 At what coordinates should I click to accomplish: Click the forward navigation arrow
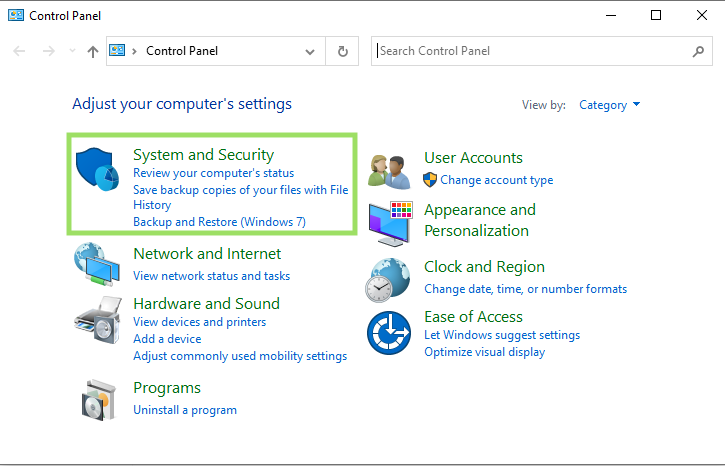(49, 51)
